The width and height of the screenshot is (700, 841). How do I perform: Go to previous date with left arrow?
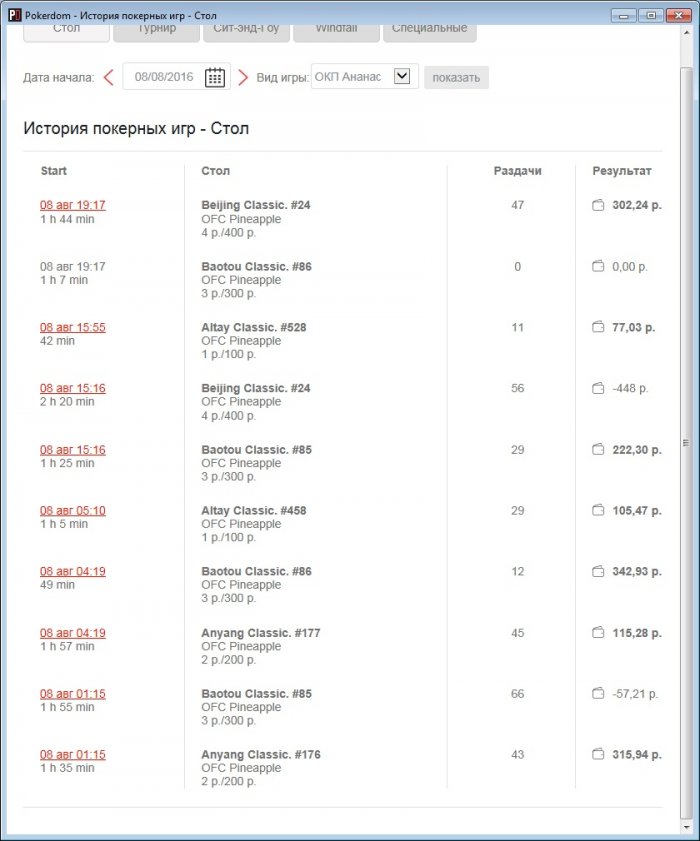point(109,77)
